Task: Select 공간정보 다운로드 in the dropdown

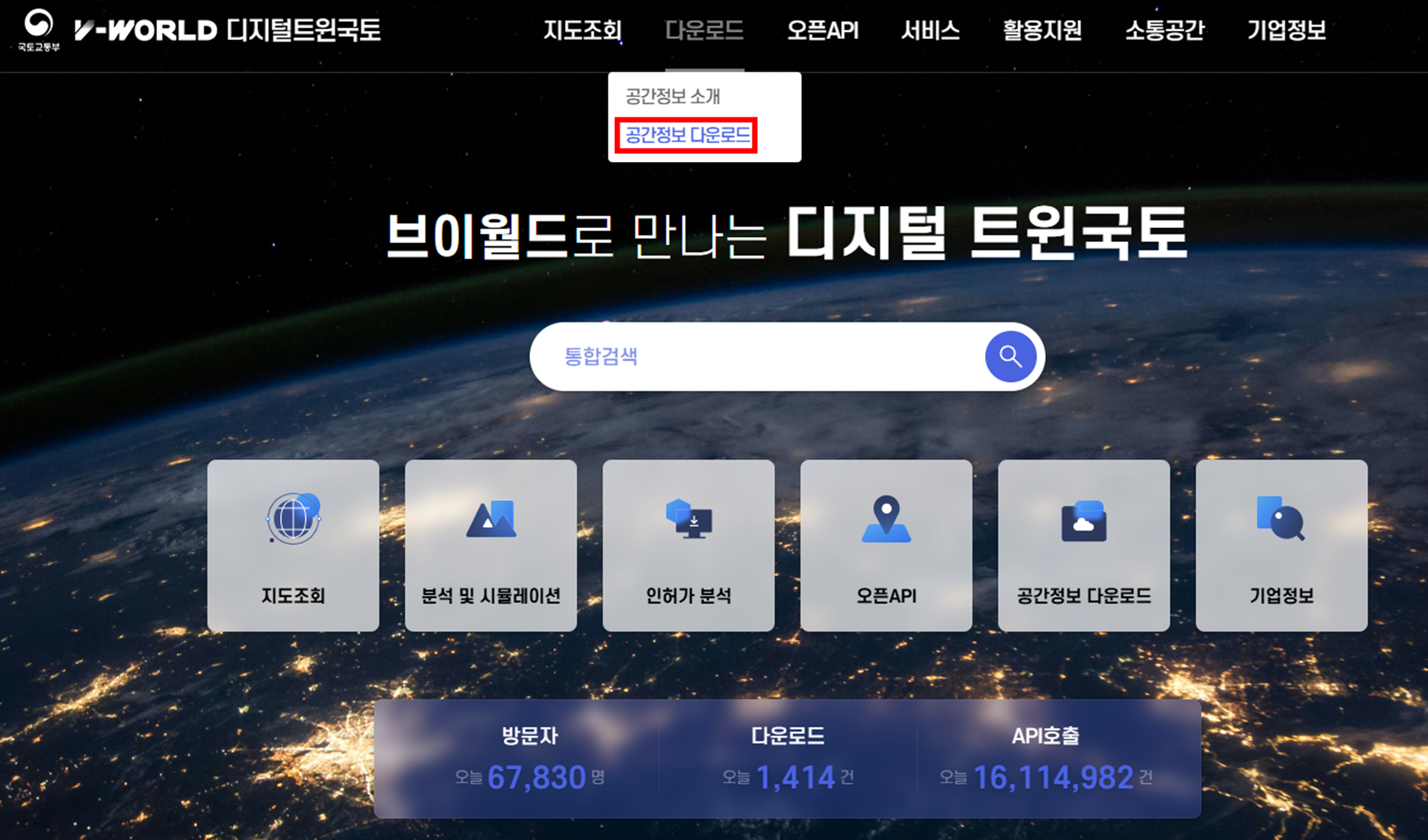Action: (688, 135)
